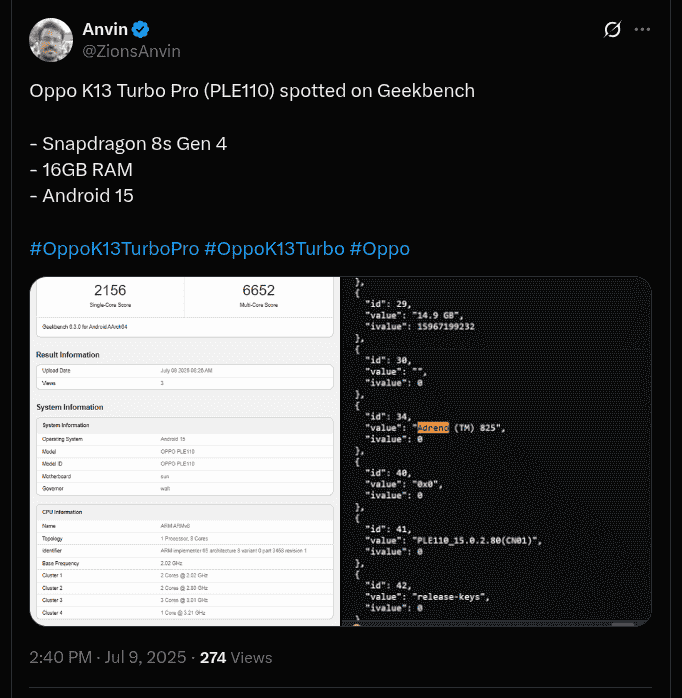
Task: Click the display name Anvin
Action: pyautogui.click(x=105, y=30)
